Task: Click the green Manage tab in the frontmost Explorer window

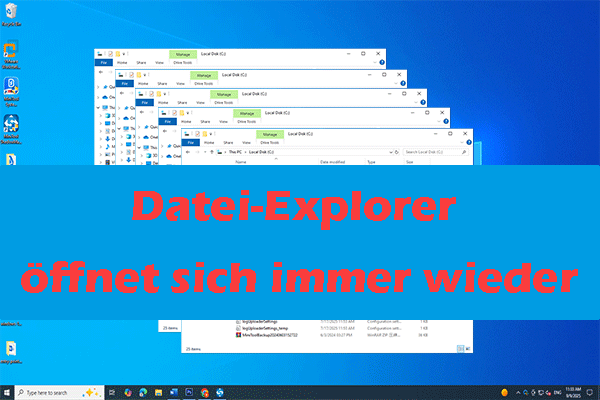Action: click(270, 134)
